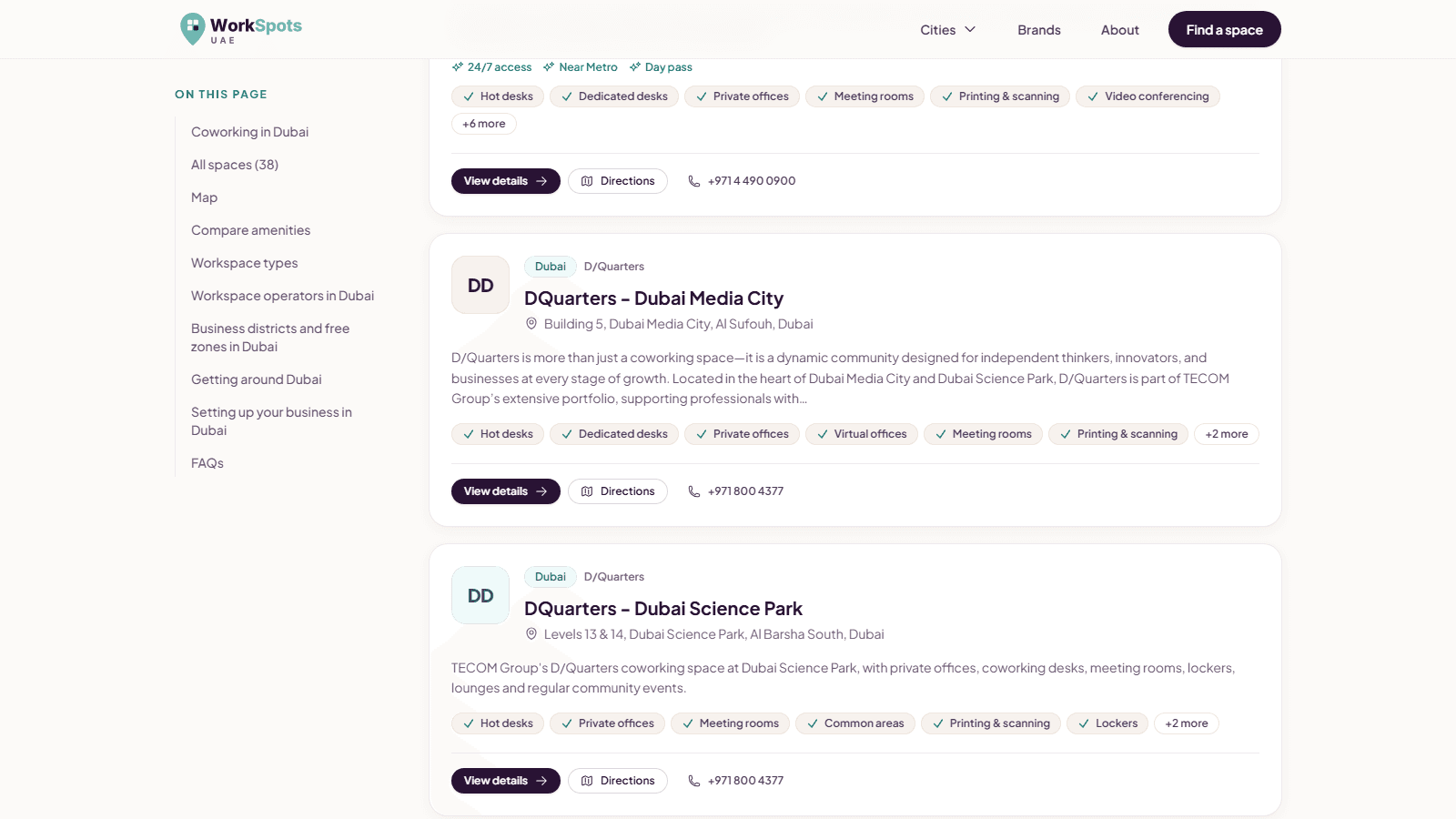Image resolution: width=1456 pixels, height=819 pixels.
Task: Click the Near Metro highlight tag
Action: click(x=580, y=67)
